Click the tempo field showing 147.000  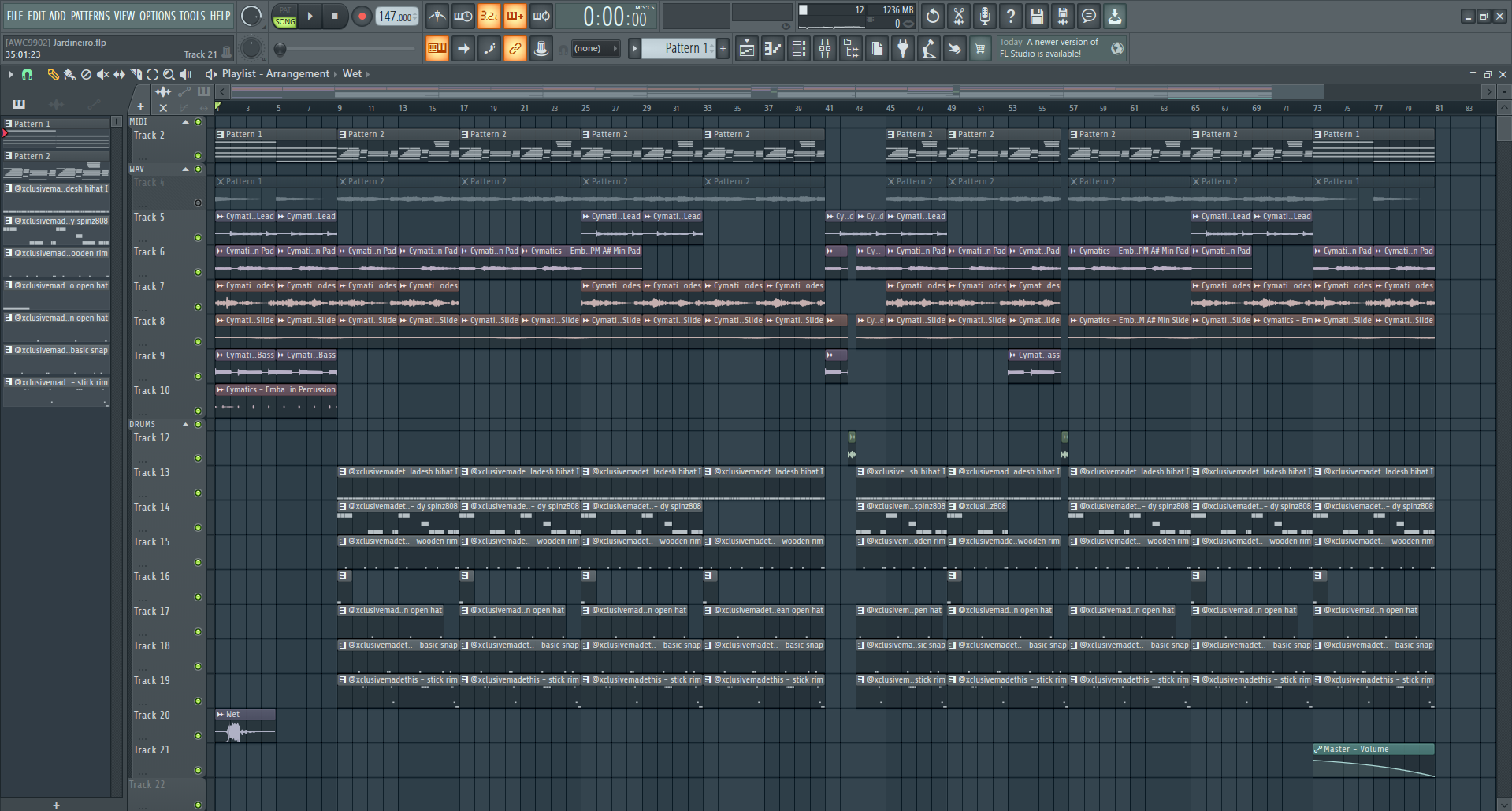(396, 16)
